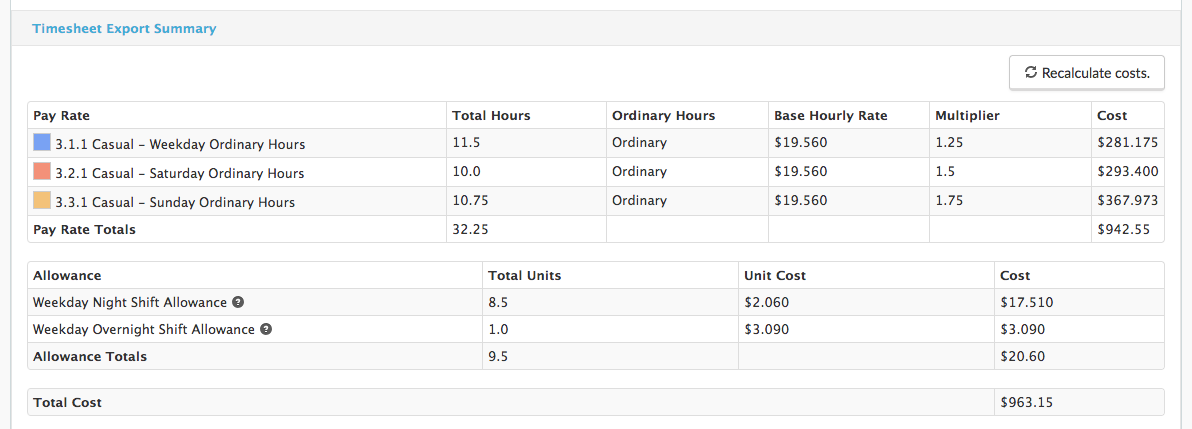Click the orange swatch for Sunday Ordinary Hours
The height and width of the screenshot is (429, 1192).
42,202
